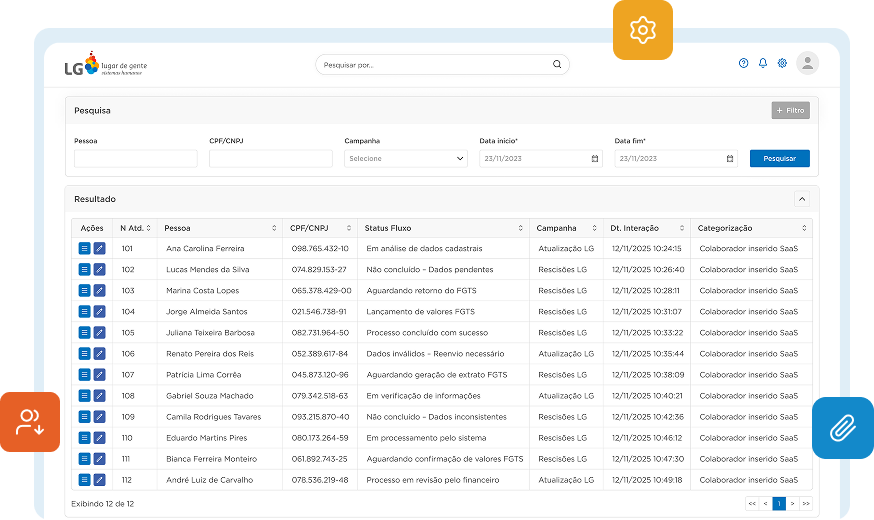Viewport: 874px width, 520px height.
Task: Click the help question mark icon
Action: tap(743, 63)
